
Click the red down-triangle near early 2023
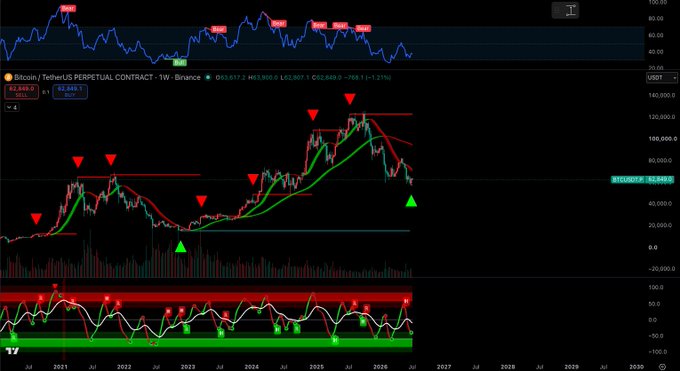tap(201, 201)
